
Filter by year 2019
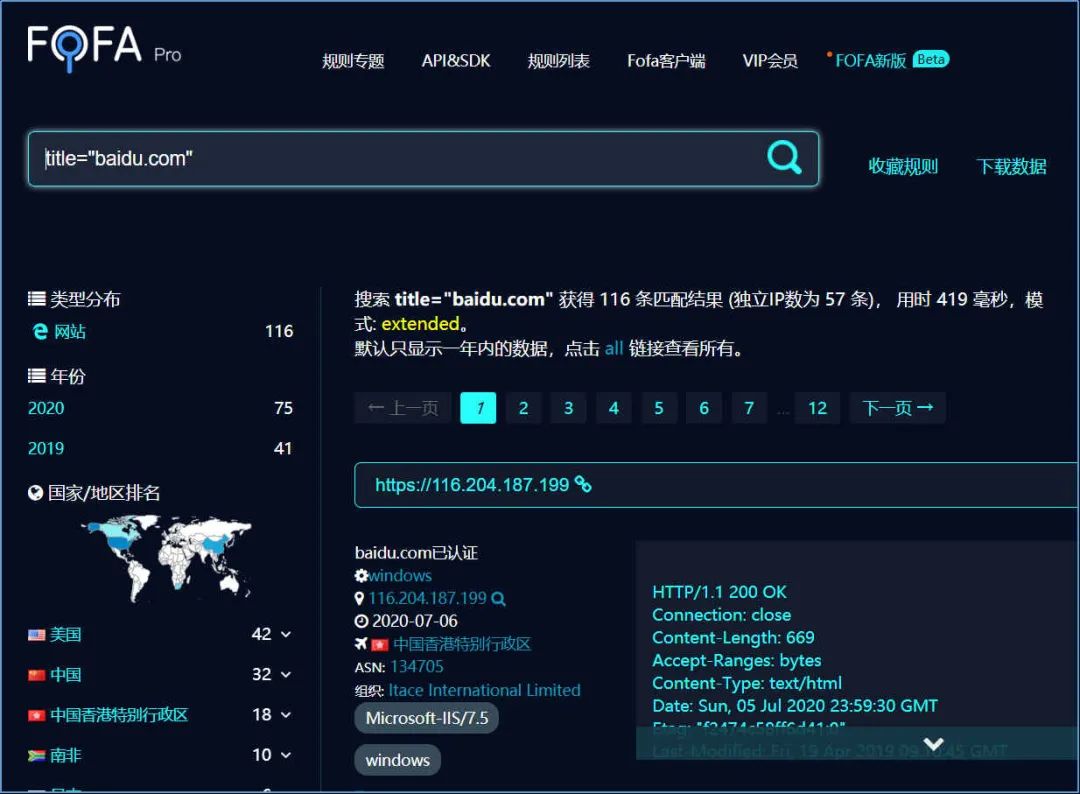[46, 449]
